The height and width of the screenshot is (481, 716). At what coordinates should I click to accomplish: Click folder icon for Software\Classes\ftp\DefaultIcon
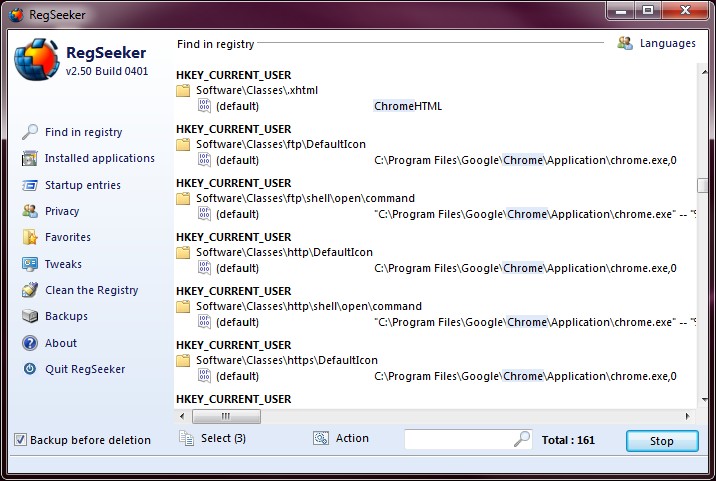click(x=183, y=144)
